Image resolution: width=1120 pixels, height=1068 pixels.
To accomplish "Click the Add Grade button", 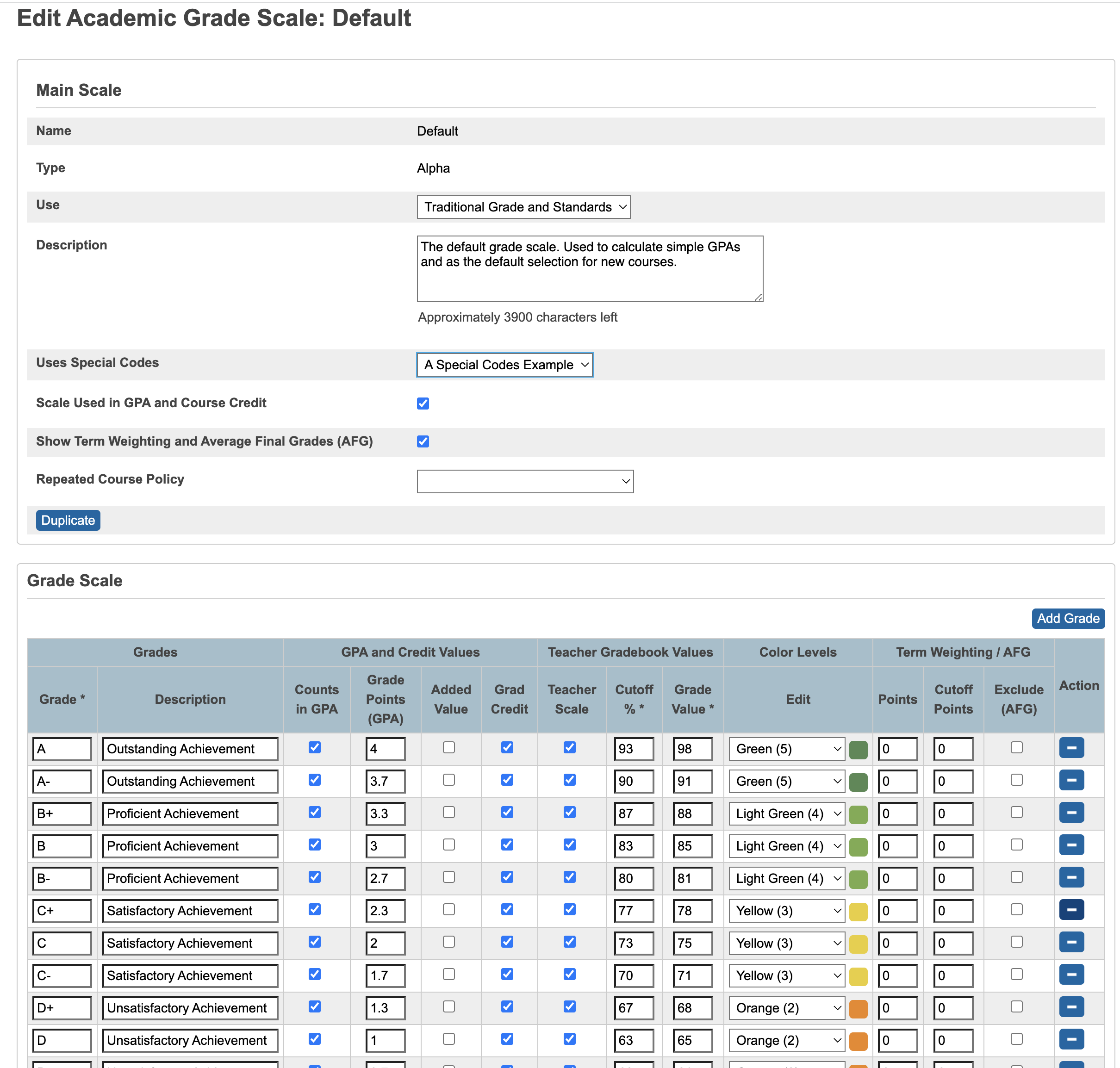I will point(1068,618).
